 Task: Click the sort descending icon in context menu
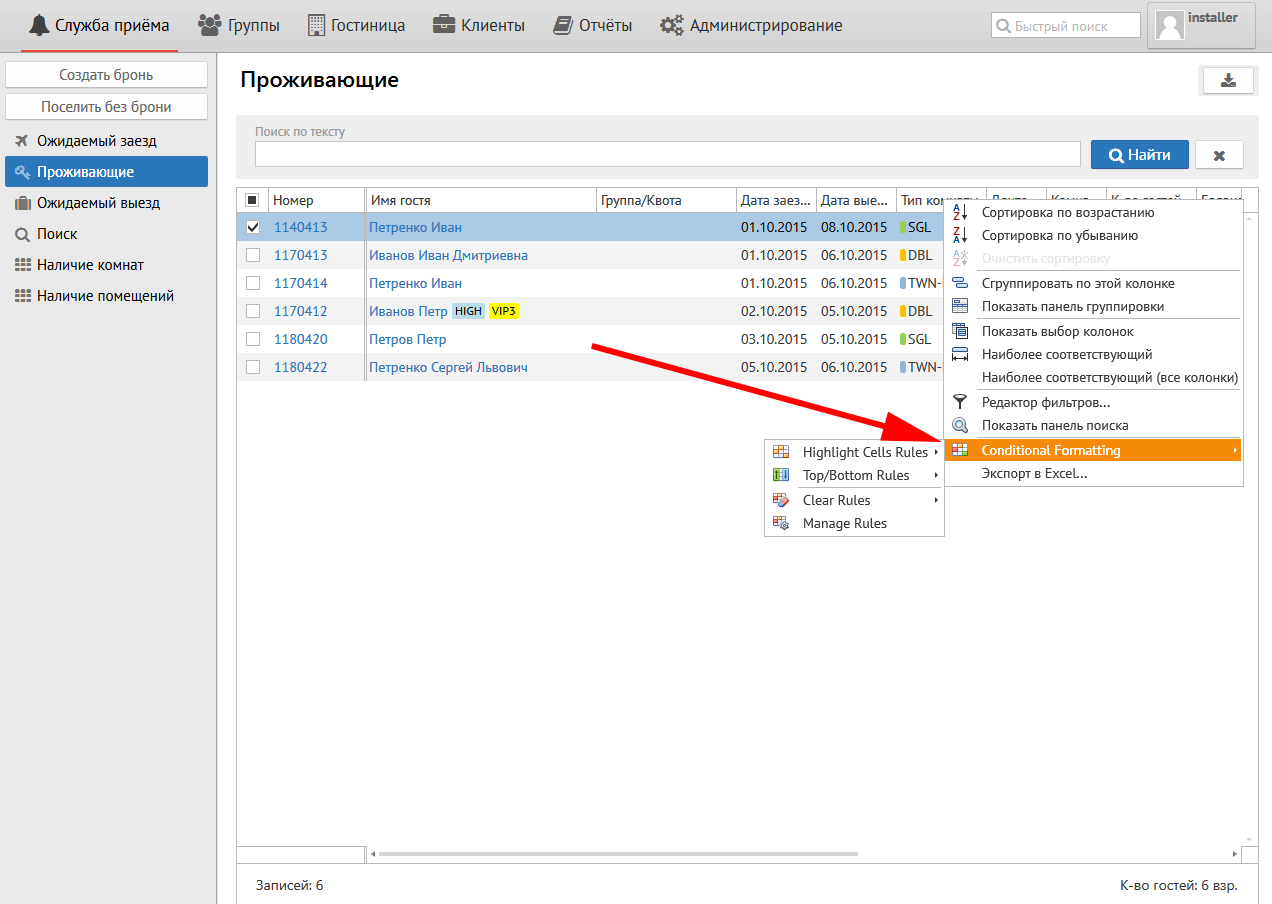tap(960, 236)
